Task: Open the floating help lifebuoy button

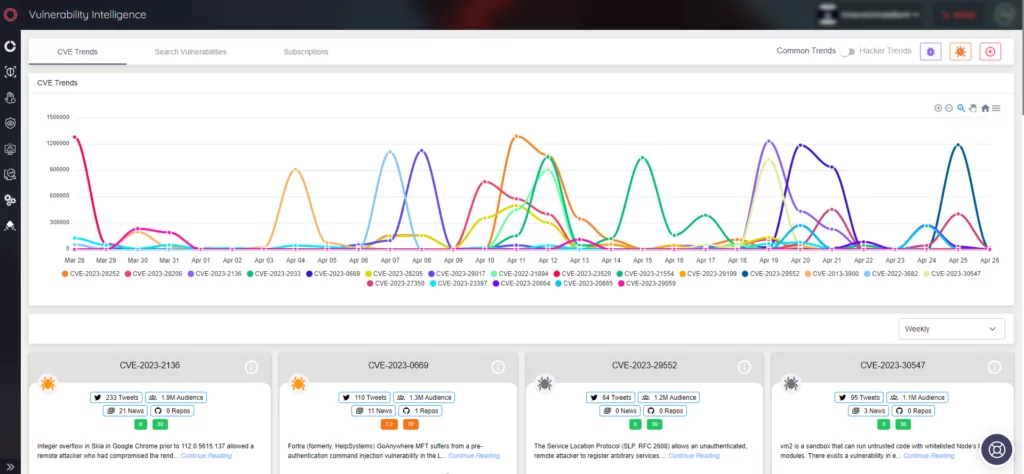Action: 996,450
